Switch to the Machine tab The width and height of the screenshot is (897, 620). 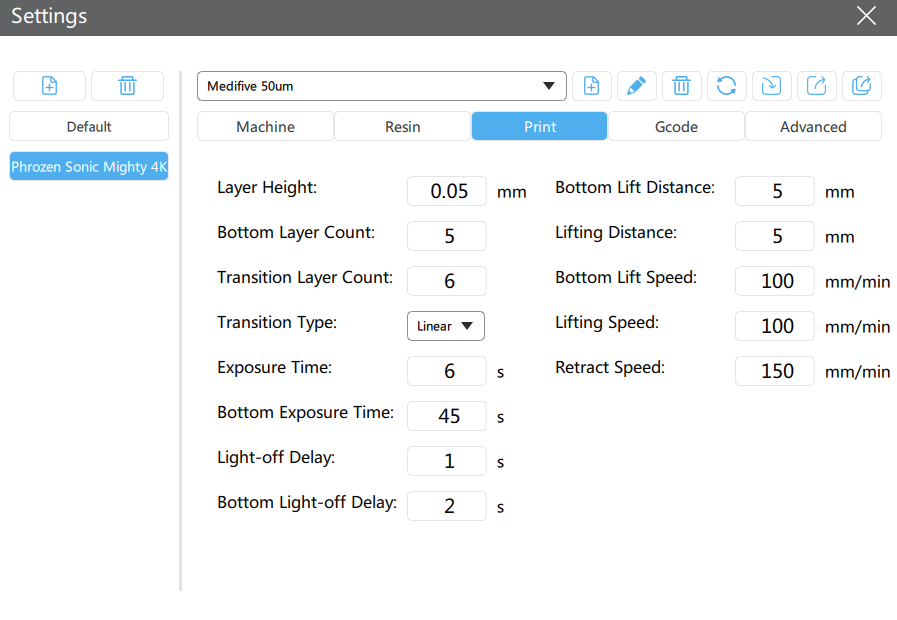(265, 126)
